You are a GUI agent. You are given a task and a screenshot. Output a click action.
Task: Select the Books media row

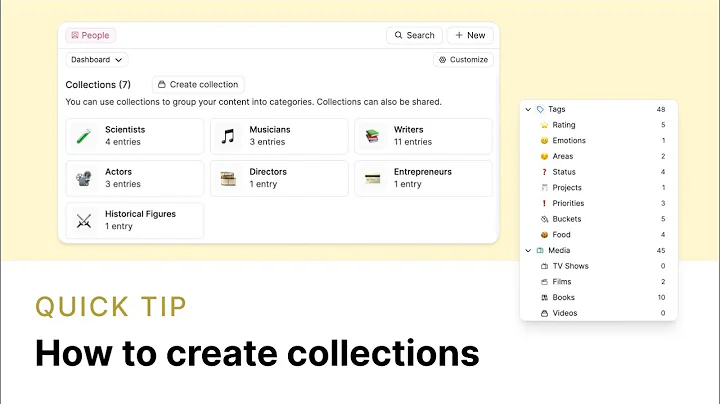point(599,297)
